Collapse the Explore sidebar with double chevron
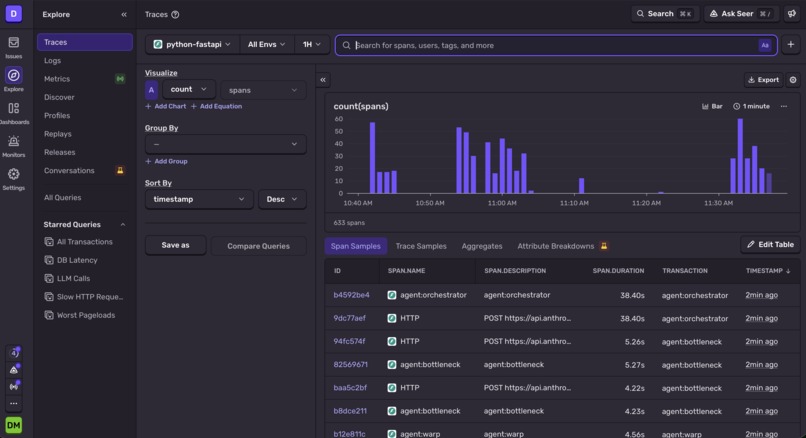The image size is (806, 438). 124,14
